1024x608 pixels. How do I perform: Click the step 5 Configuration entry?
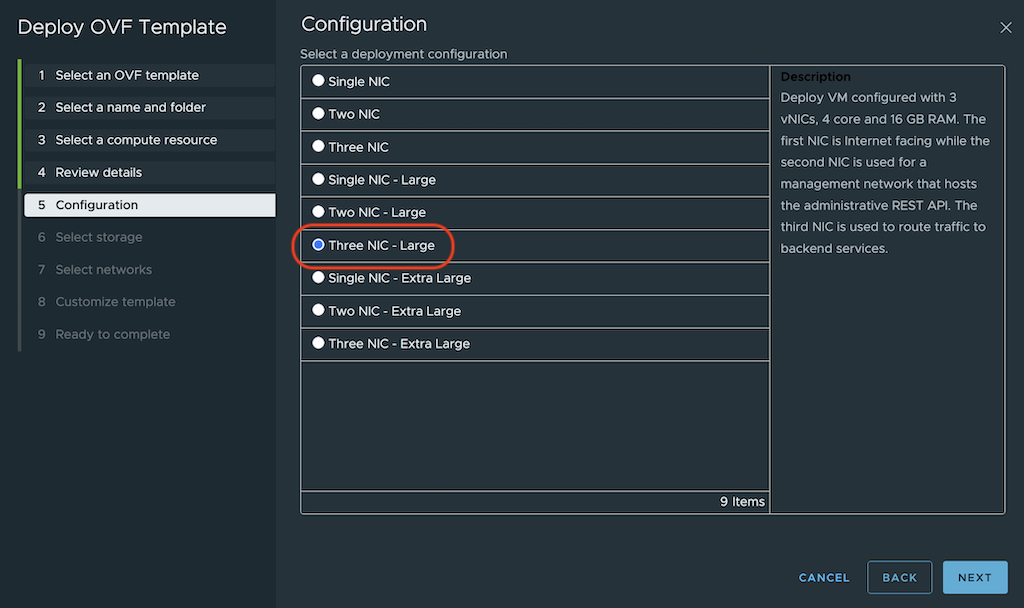[97, 205]
